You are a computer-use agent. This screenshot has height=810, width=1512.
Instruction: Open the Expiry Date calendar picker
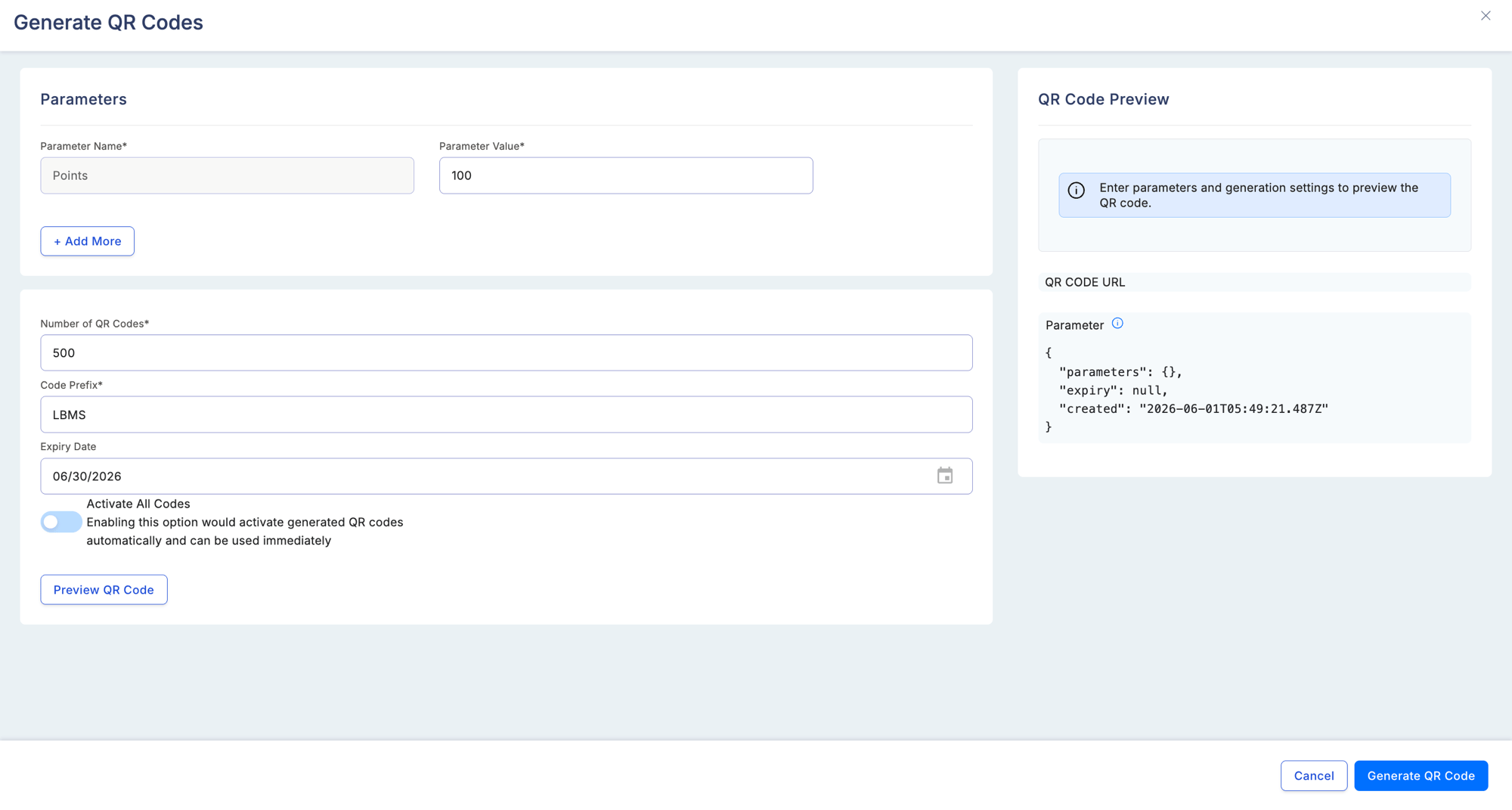click(945, 476)
